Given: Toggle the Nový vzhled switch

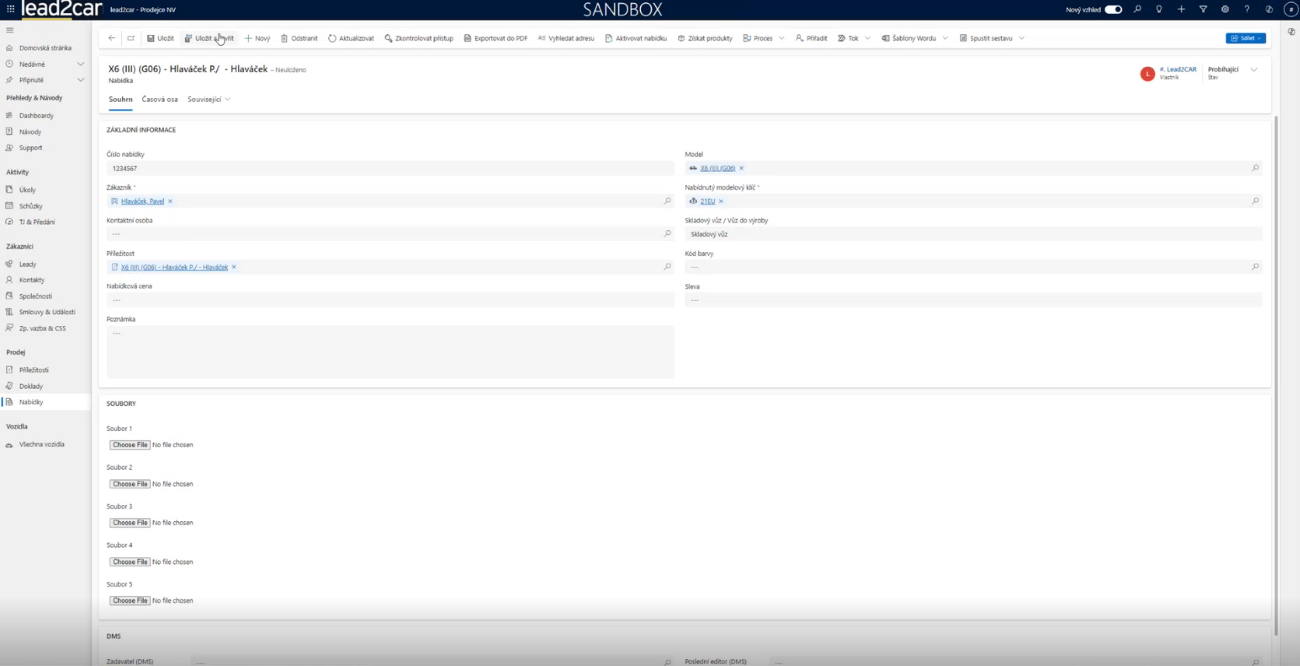Looking at the screenshot, I should [1113, 9].
